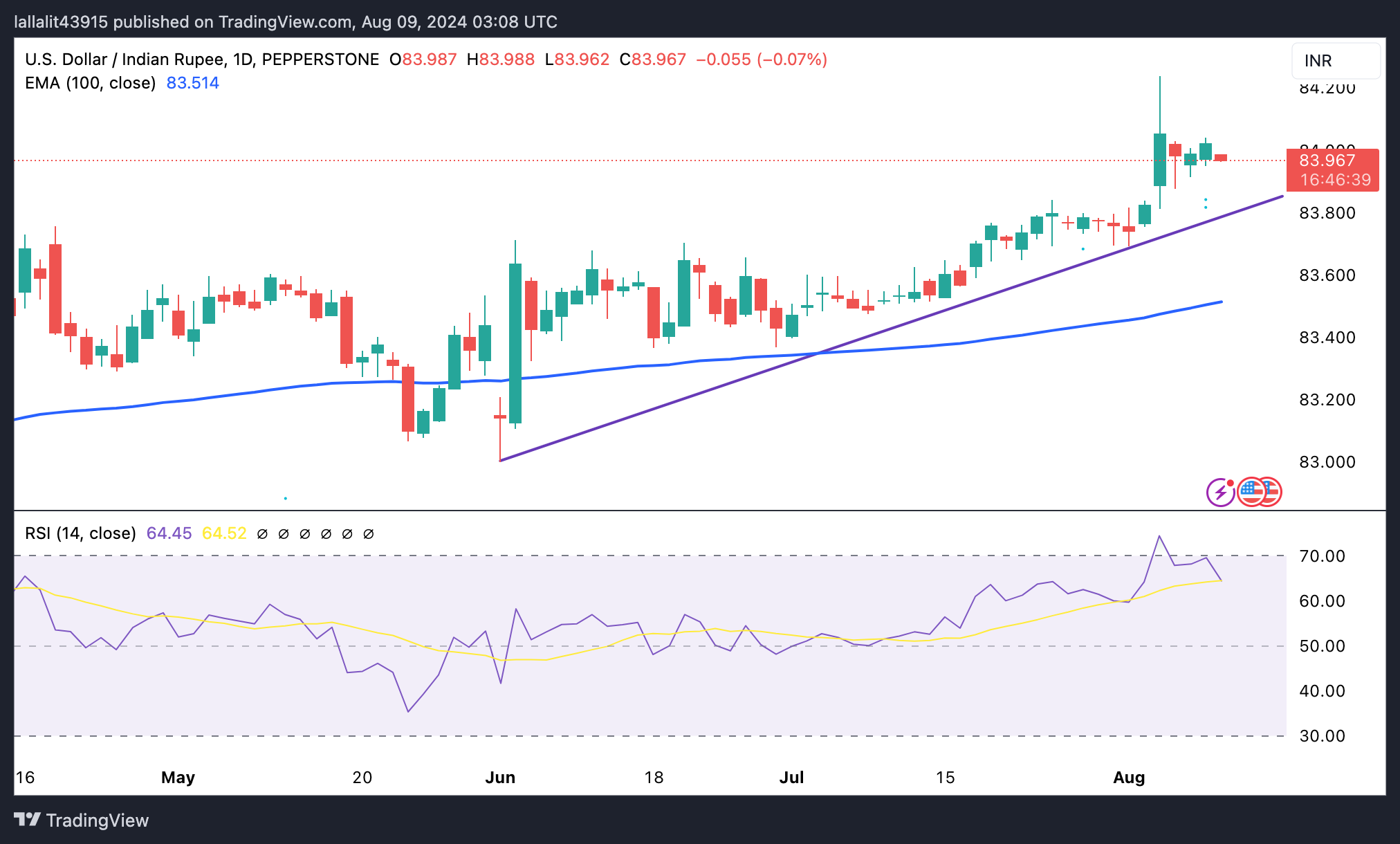Viewport: 1400px width, 844px height.
Task: Click the May label on time axis
Action: [x=178, y=778]
